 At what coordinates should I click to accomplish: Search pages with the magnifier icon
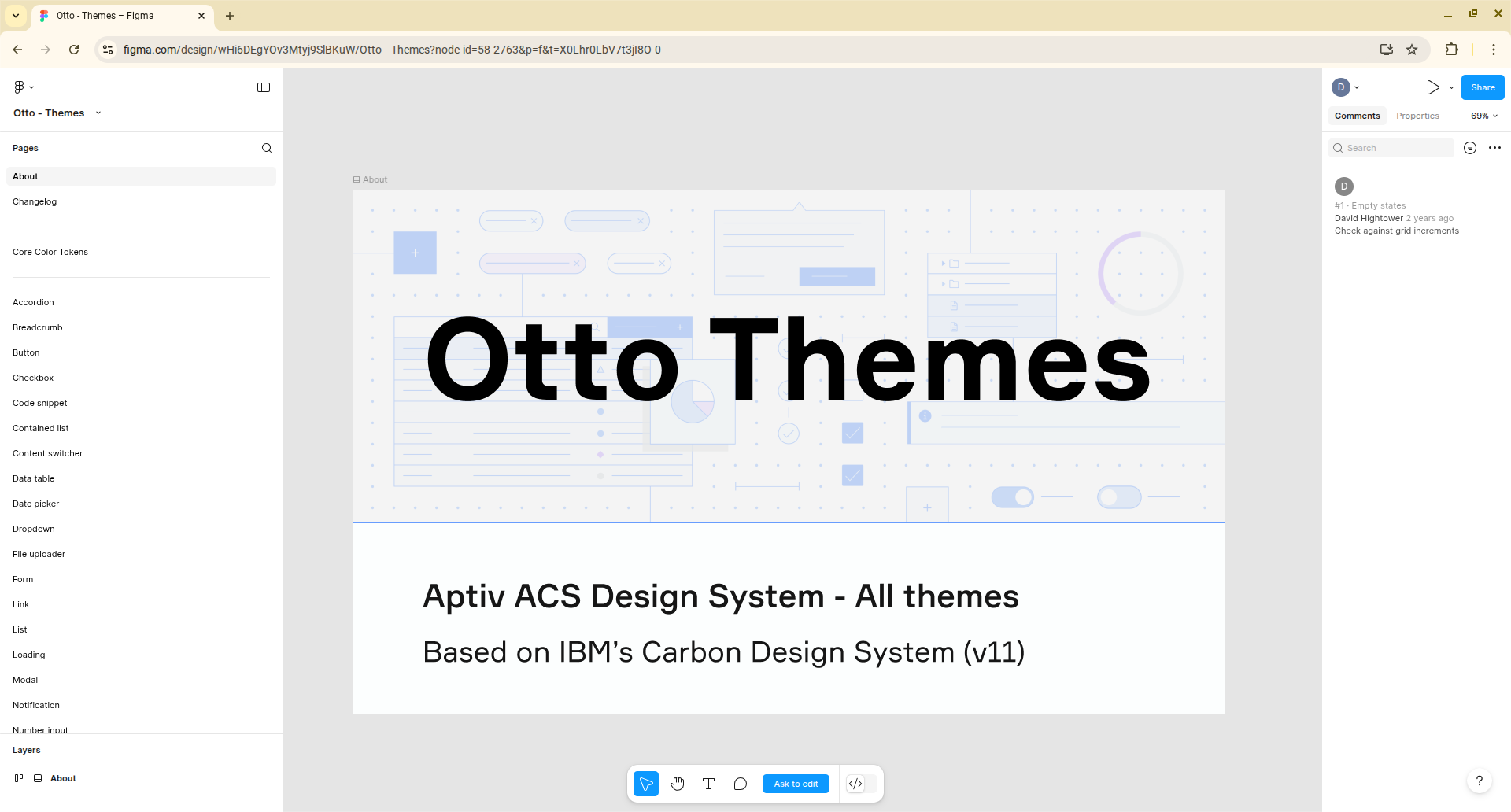coord(267,148)
